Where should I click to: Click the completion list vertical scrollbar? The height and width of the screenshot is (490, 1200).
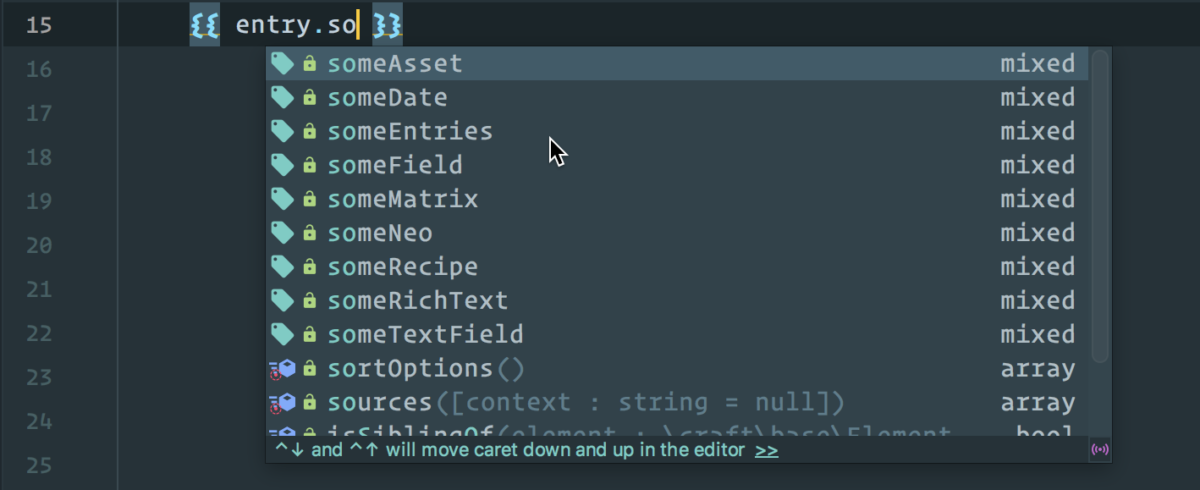pos(1100,207)
